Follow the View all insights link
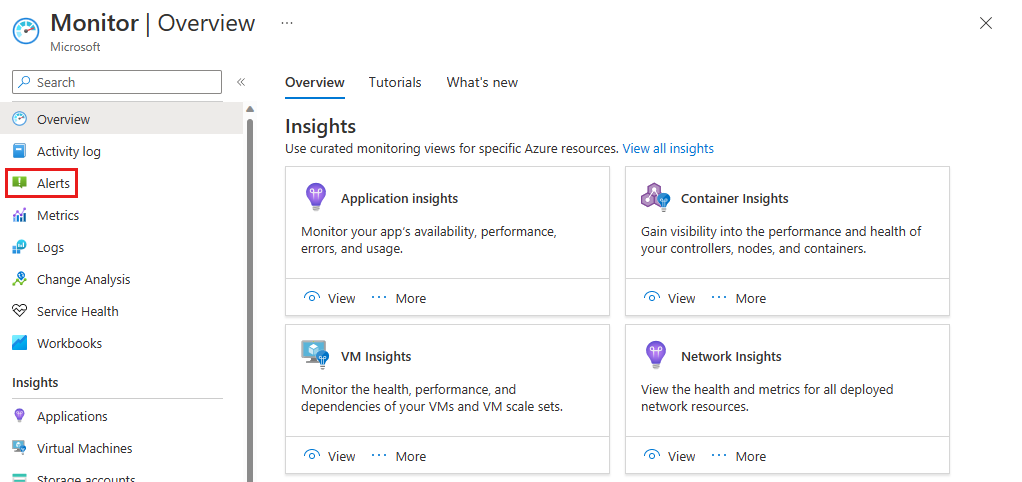The height and width of the screenshot is (482, 1022). pos(668,148)
